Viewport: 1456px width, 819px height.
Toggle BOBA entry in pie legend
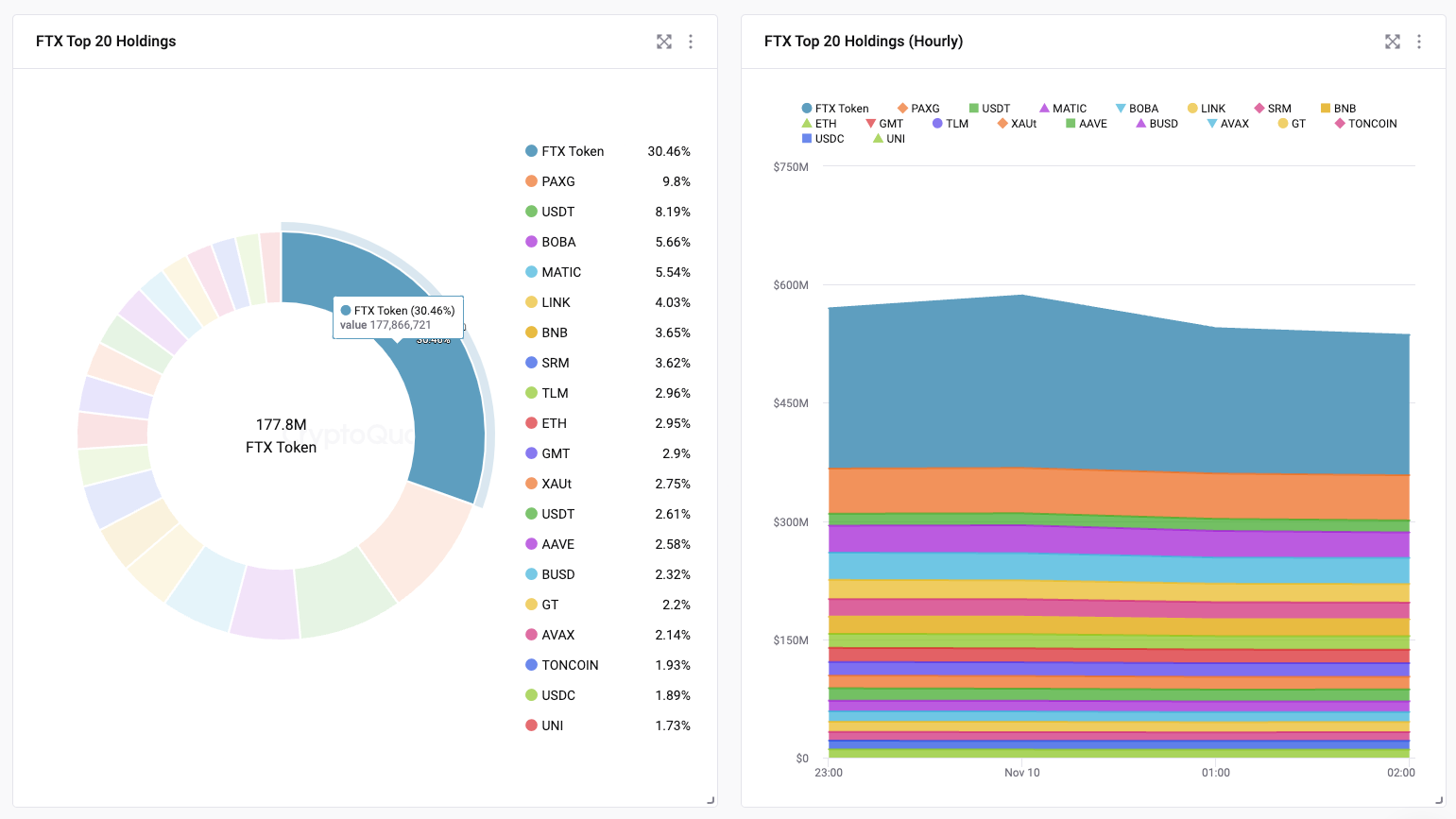tap(551, 242)
